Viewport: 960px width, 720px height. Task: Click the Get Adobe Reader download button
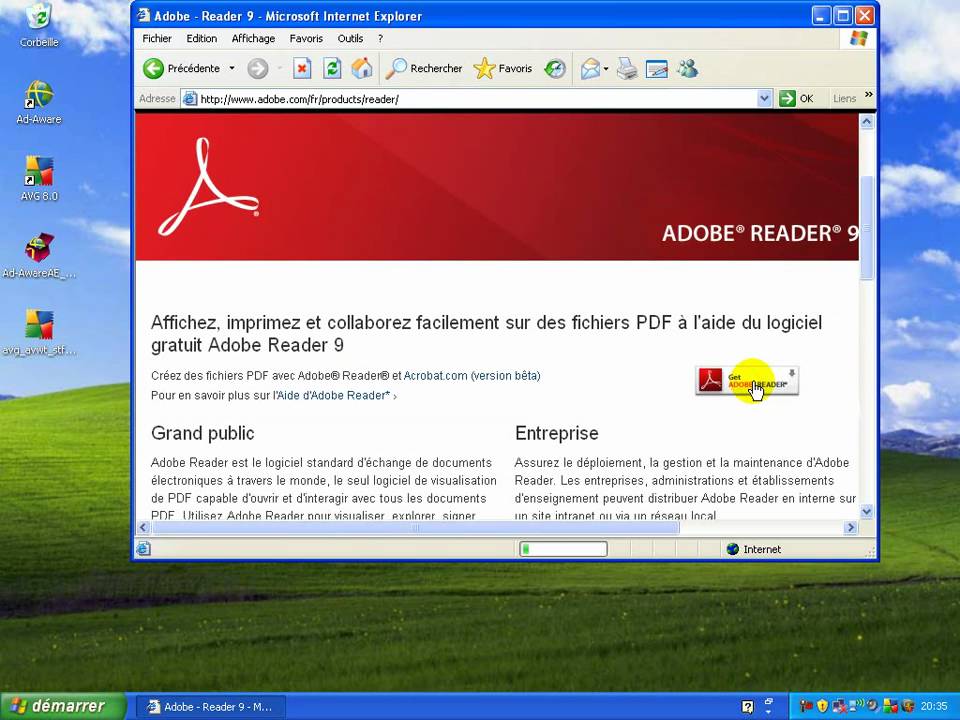tap(747, 381)
